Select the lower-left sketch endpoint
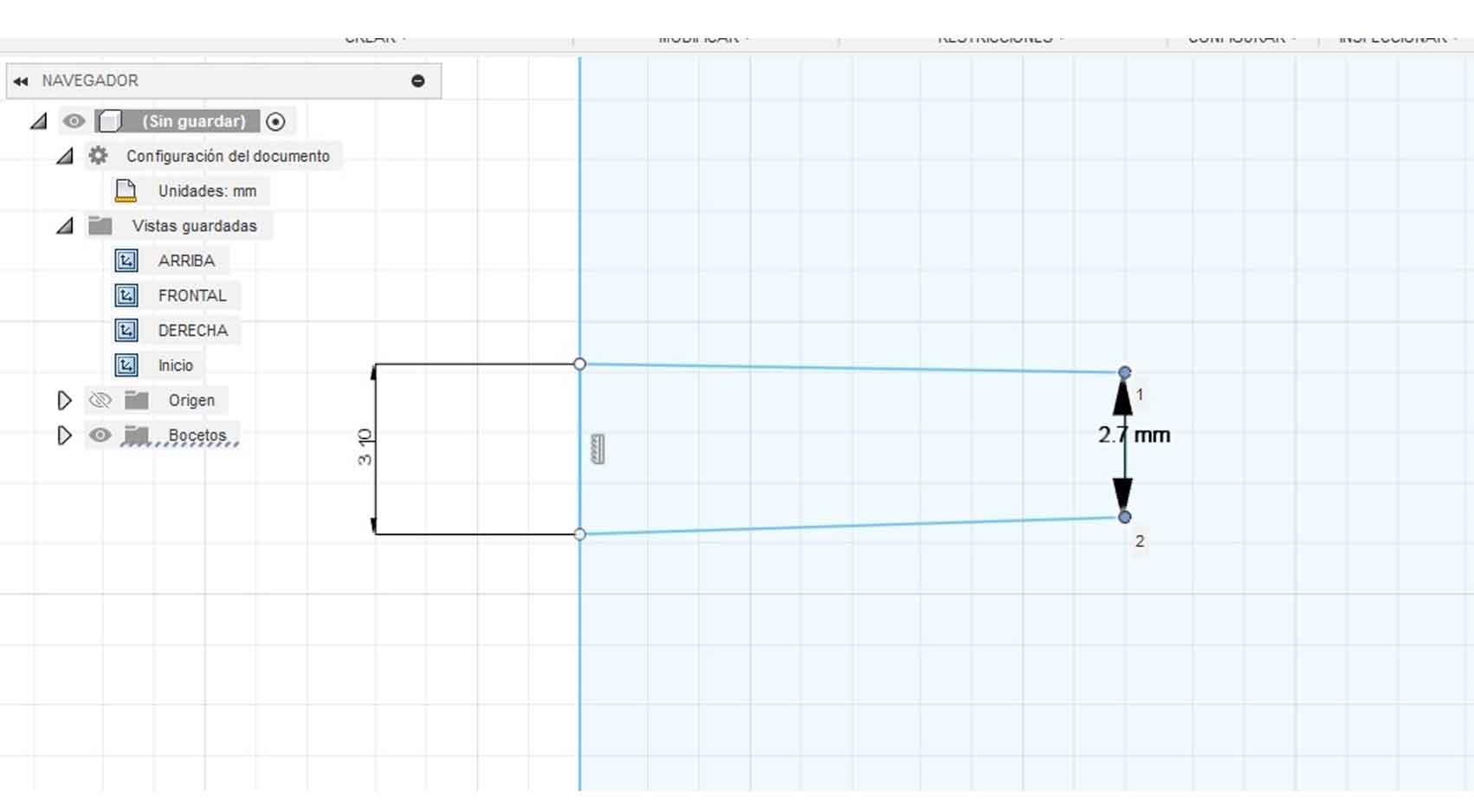The width and height of the screenshot is (1474, 812). pos(580,534)
